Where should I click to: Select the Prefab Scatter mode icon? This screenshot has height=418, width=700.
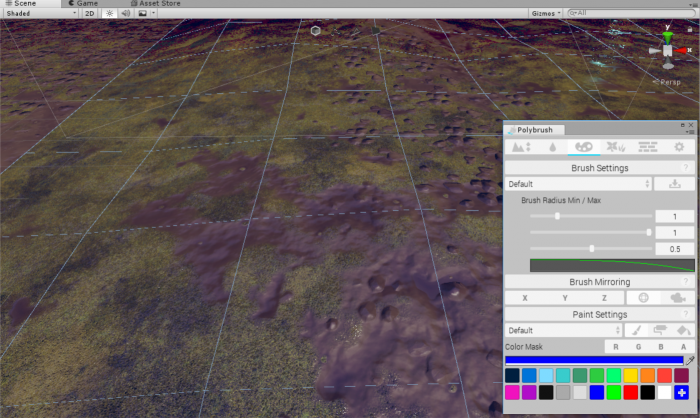pyautogui.click(x=616, y=147)
